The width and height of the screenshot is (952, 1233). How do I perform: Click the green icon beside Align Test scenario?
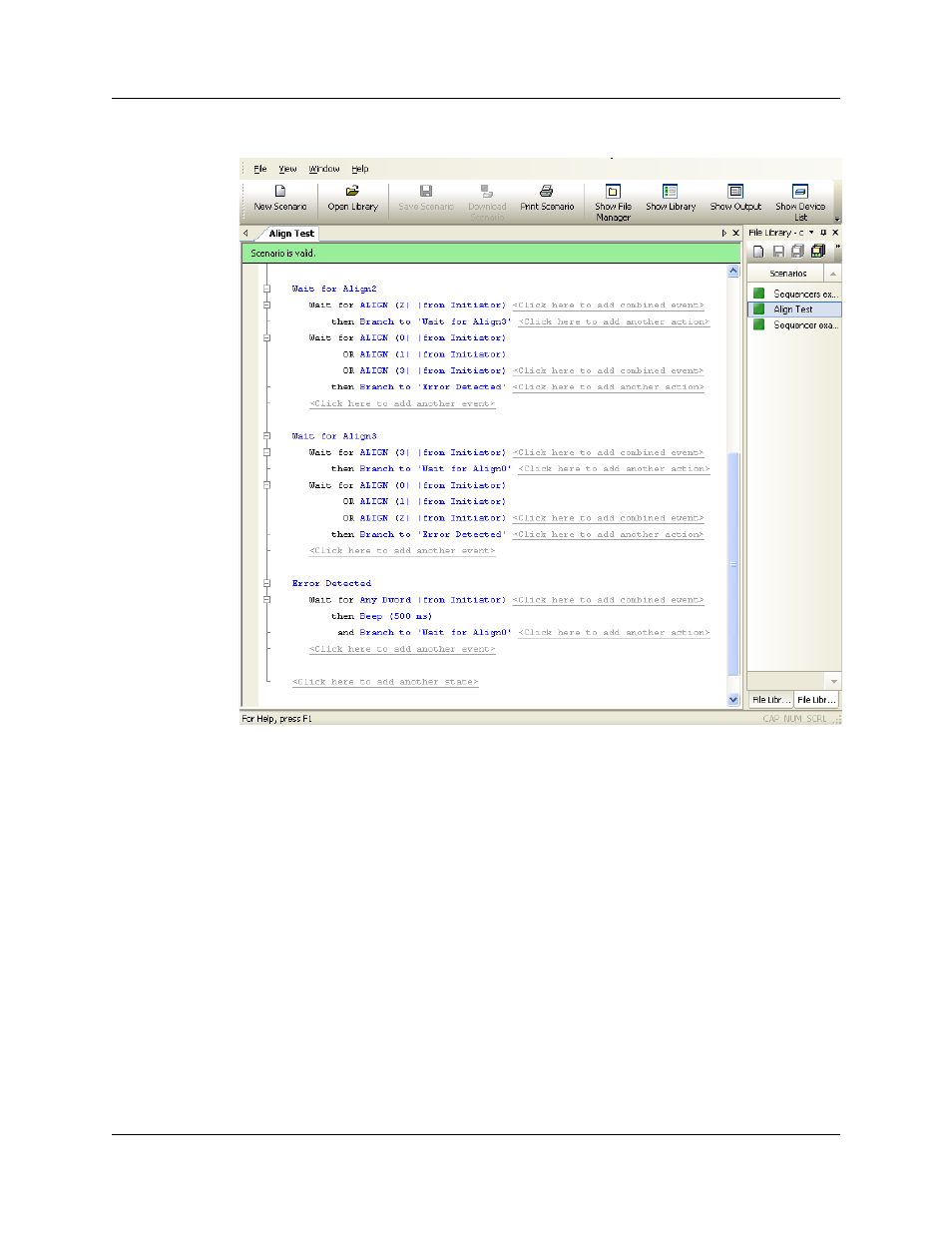tap(759, 309)
